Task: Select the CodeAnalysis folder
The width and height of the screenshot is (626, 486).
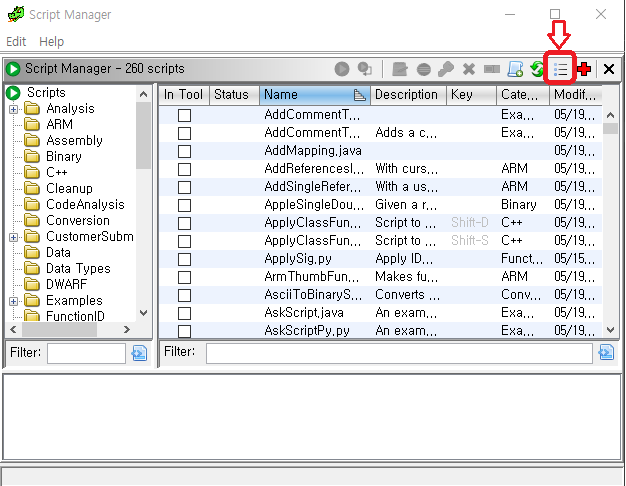Action: (85, 204)
